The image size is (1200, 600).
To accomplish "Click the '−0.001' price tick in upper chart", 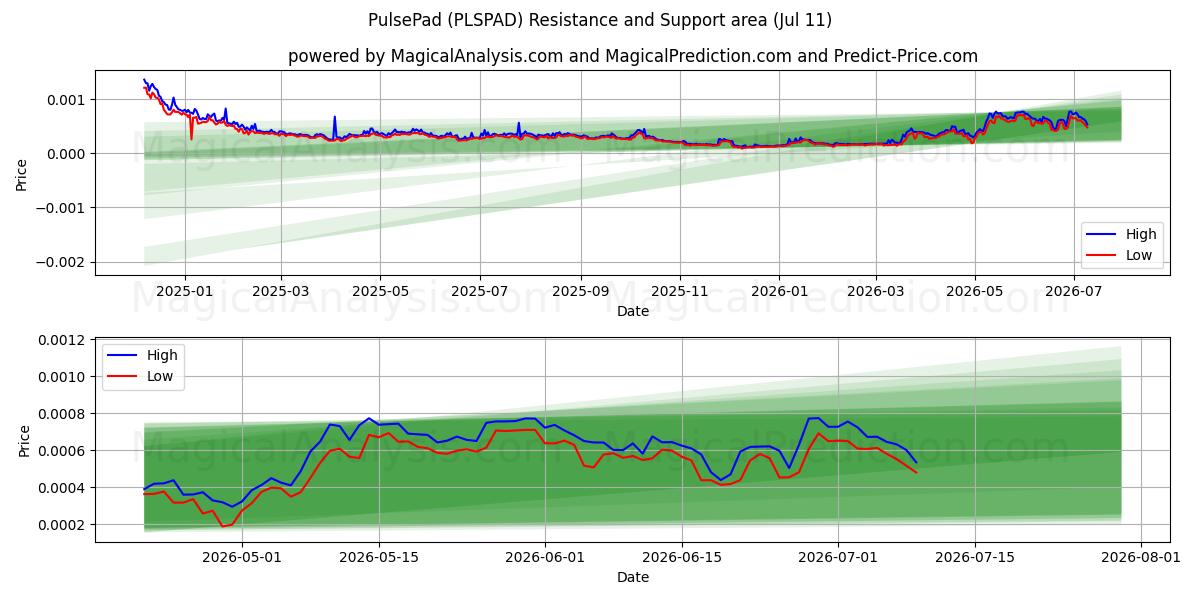I will 63,208.
